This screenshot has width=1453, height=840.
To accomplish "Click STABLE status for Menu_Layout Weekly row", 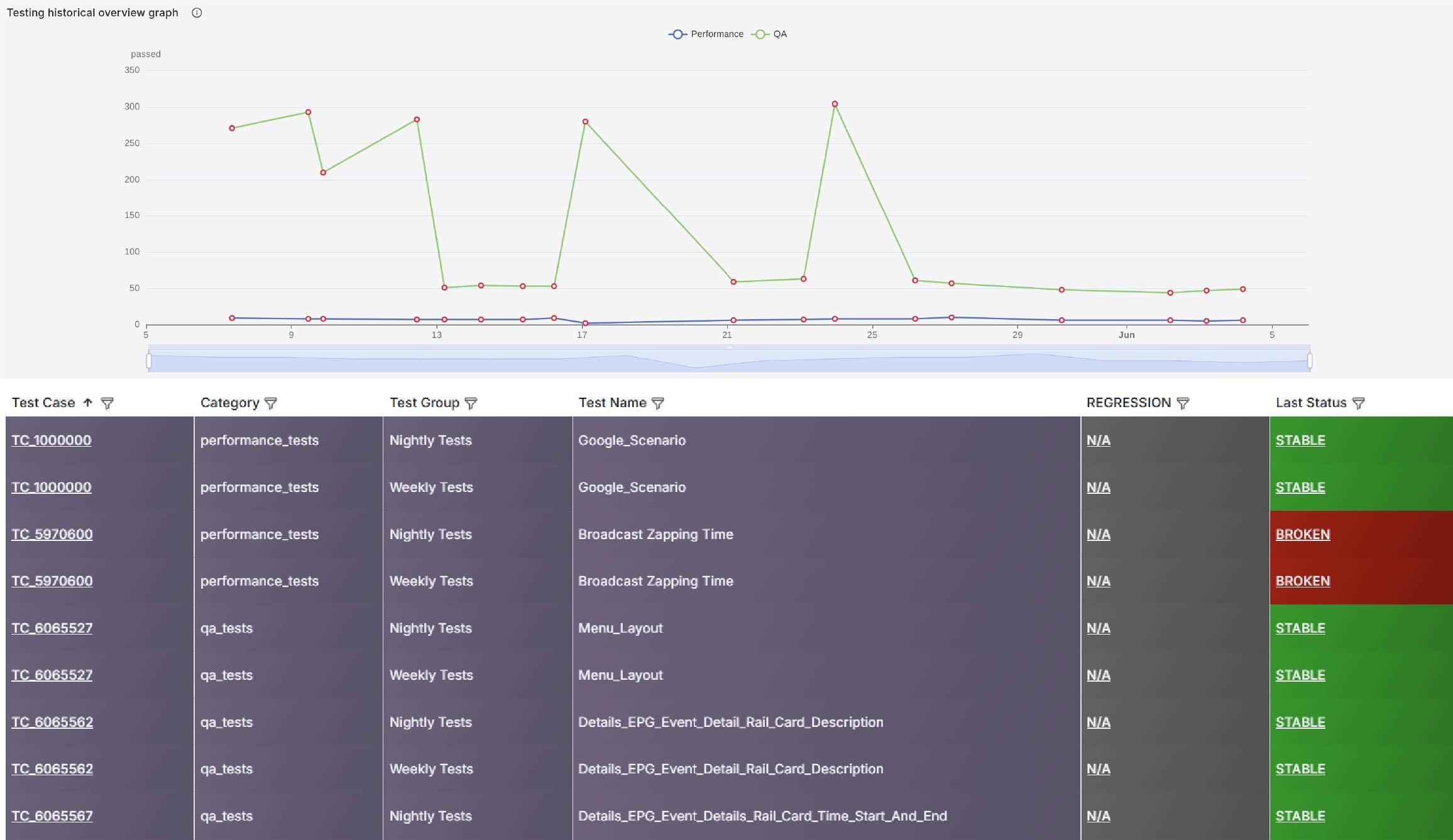I will point(1300,675).
